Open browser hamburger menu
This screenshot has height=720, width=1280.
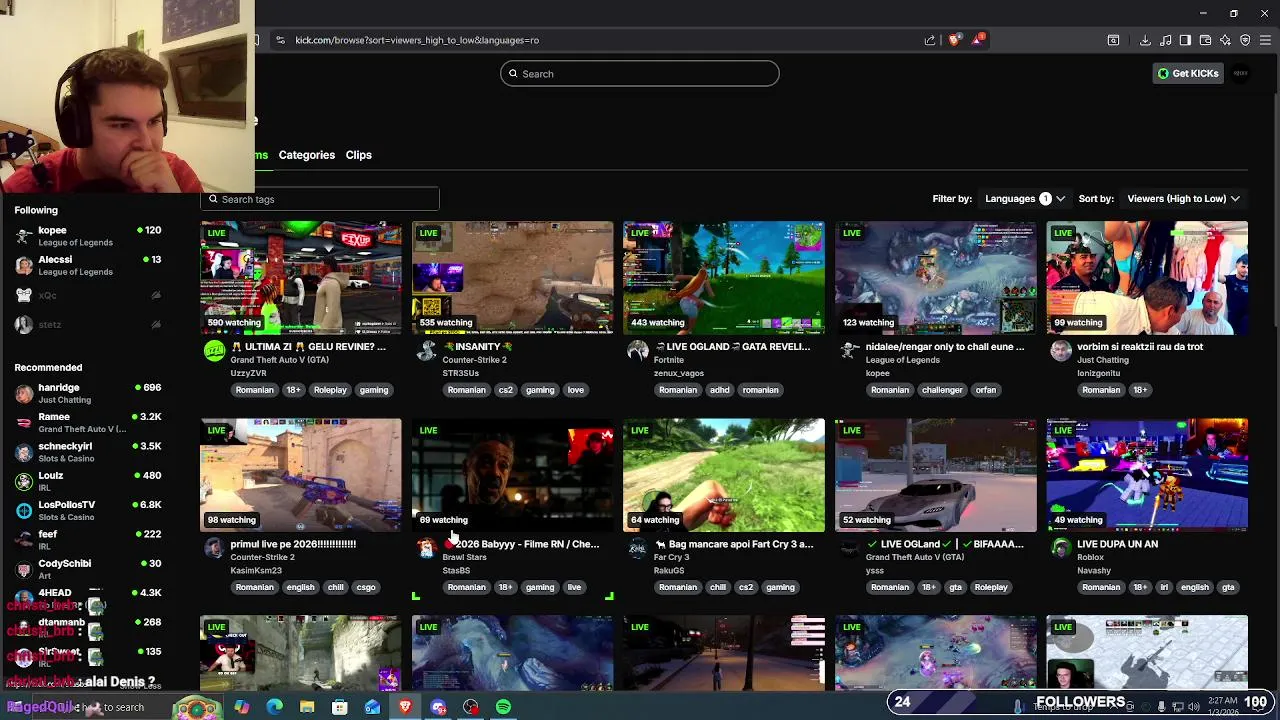[x=1266, y=40]
